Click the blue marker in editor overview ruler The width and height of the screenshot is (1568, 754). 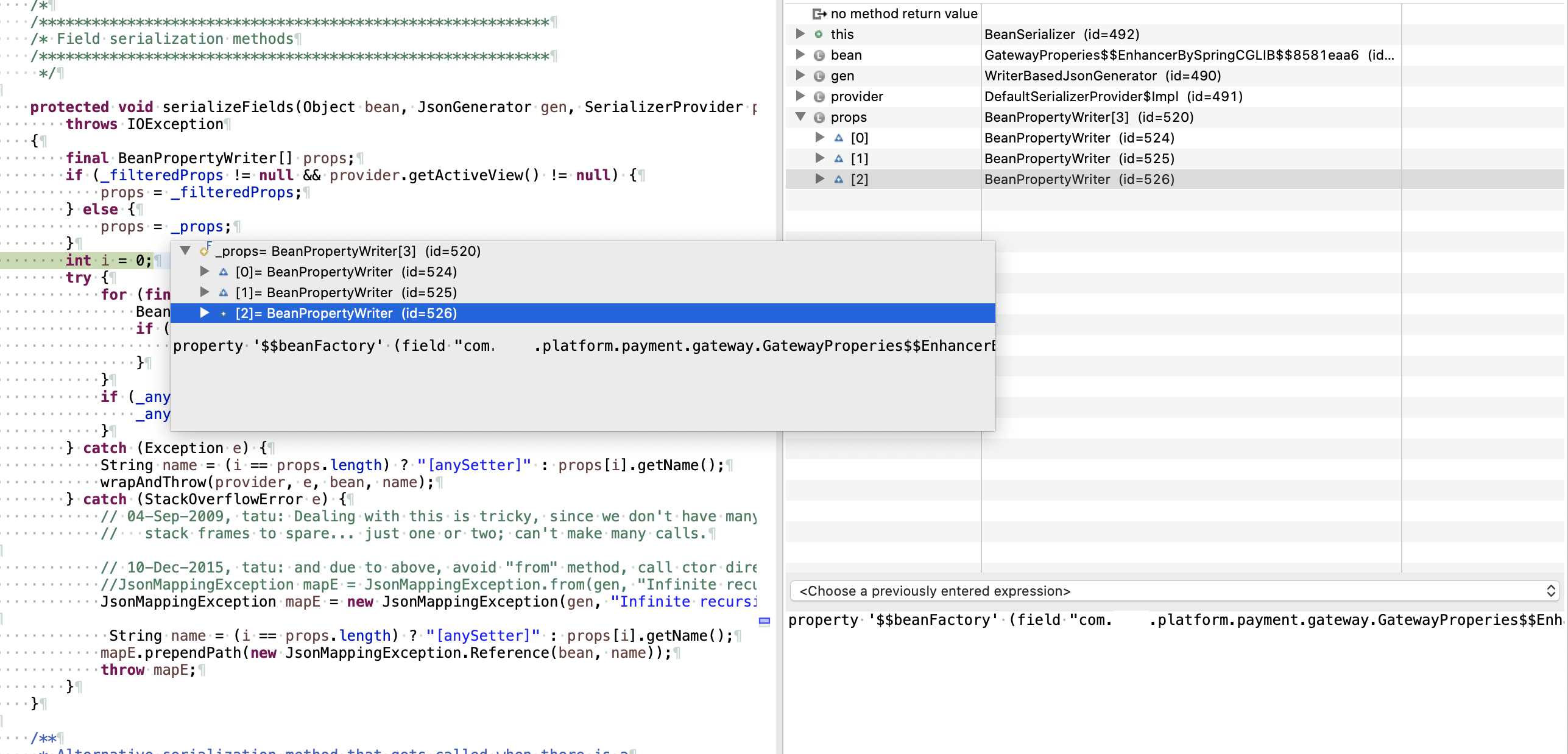pyautogui.click(x=765, y=621)
